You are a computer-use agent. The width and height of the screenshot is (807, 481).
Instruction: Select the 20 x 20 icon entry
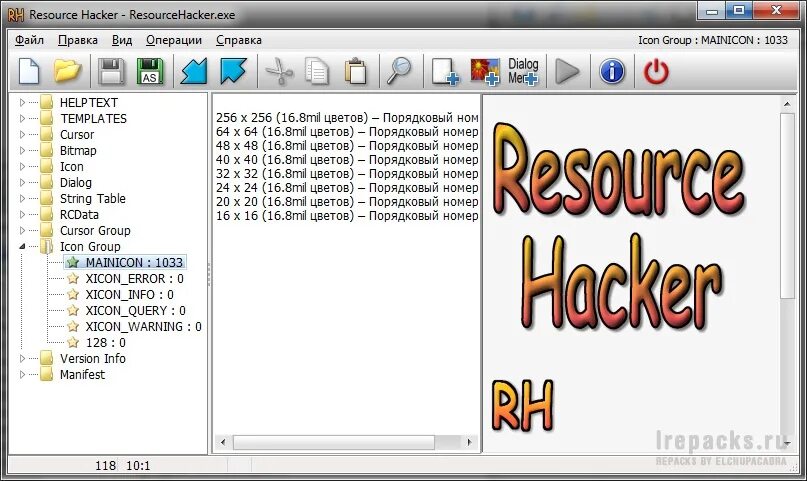point(347,202)
